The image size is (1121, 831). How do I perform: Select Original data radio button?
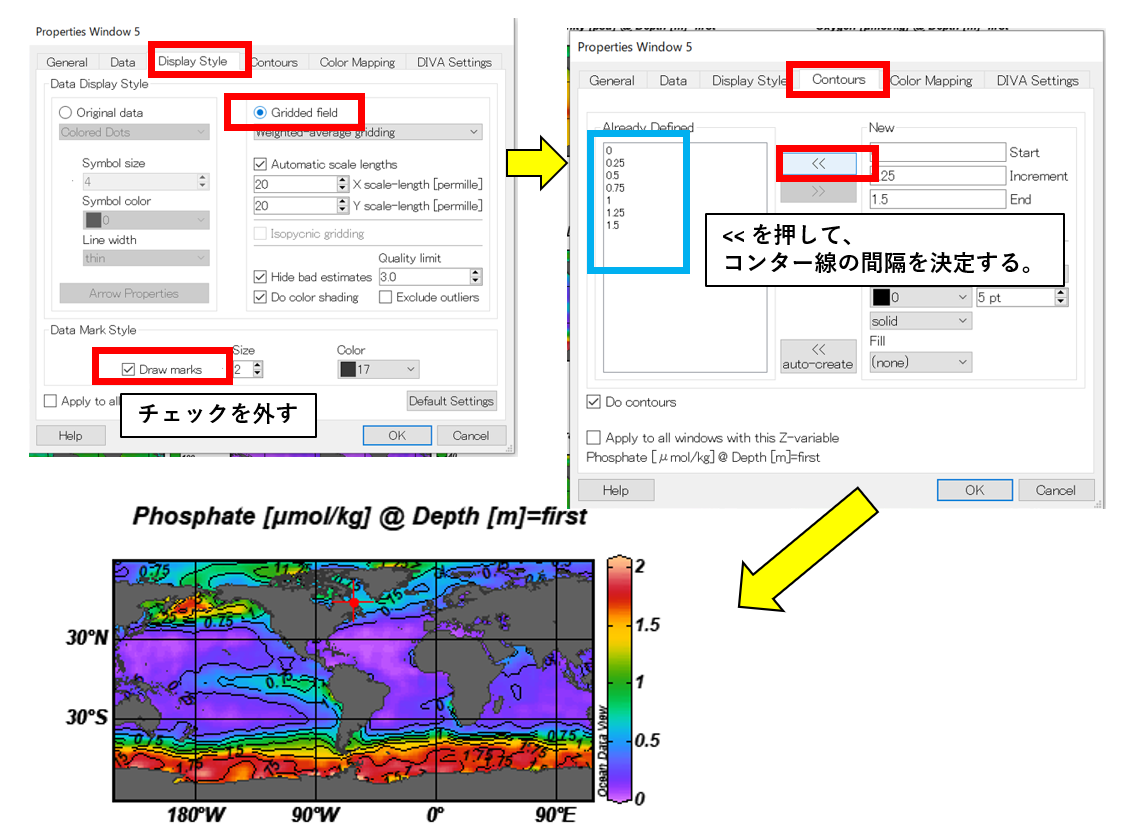click(66, 113)
